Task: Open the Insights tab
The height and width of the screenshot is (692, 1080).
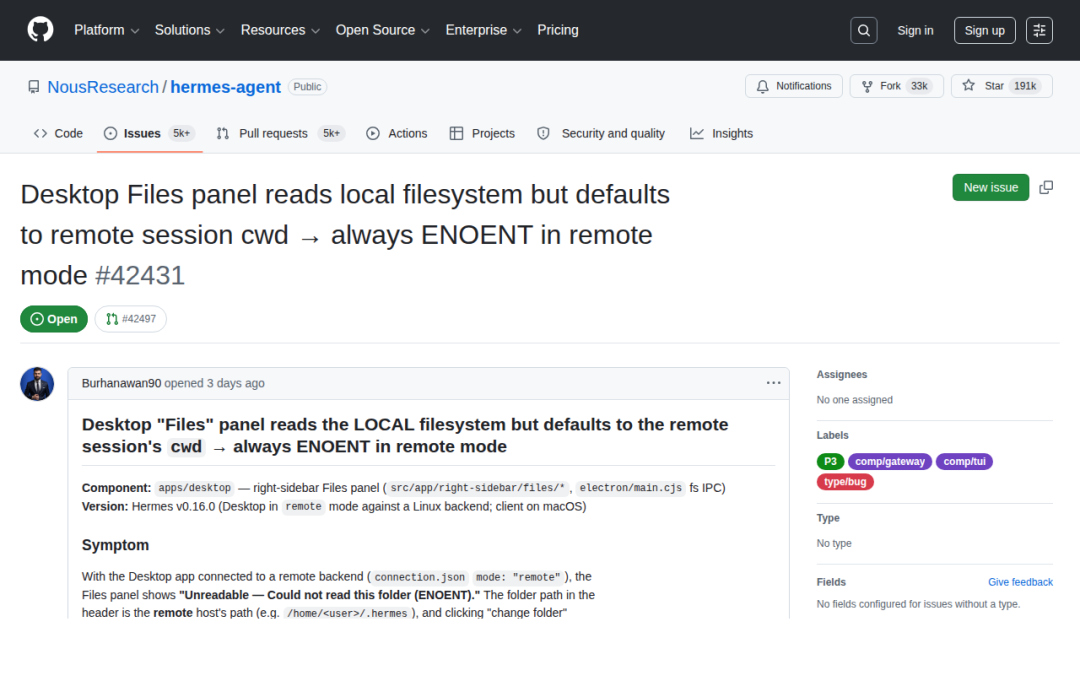Action: (x=721, y=134)
